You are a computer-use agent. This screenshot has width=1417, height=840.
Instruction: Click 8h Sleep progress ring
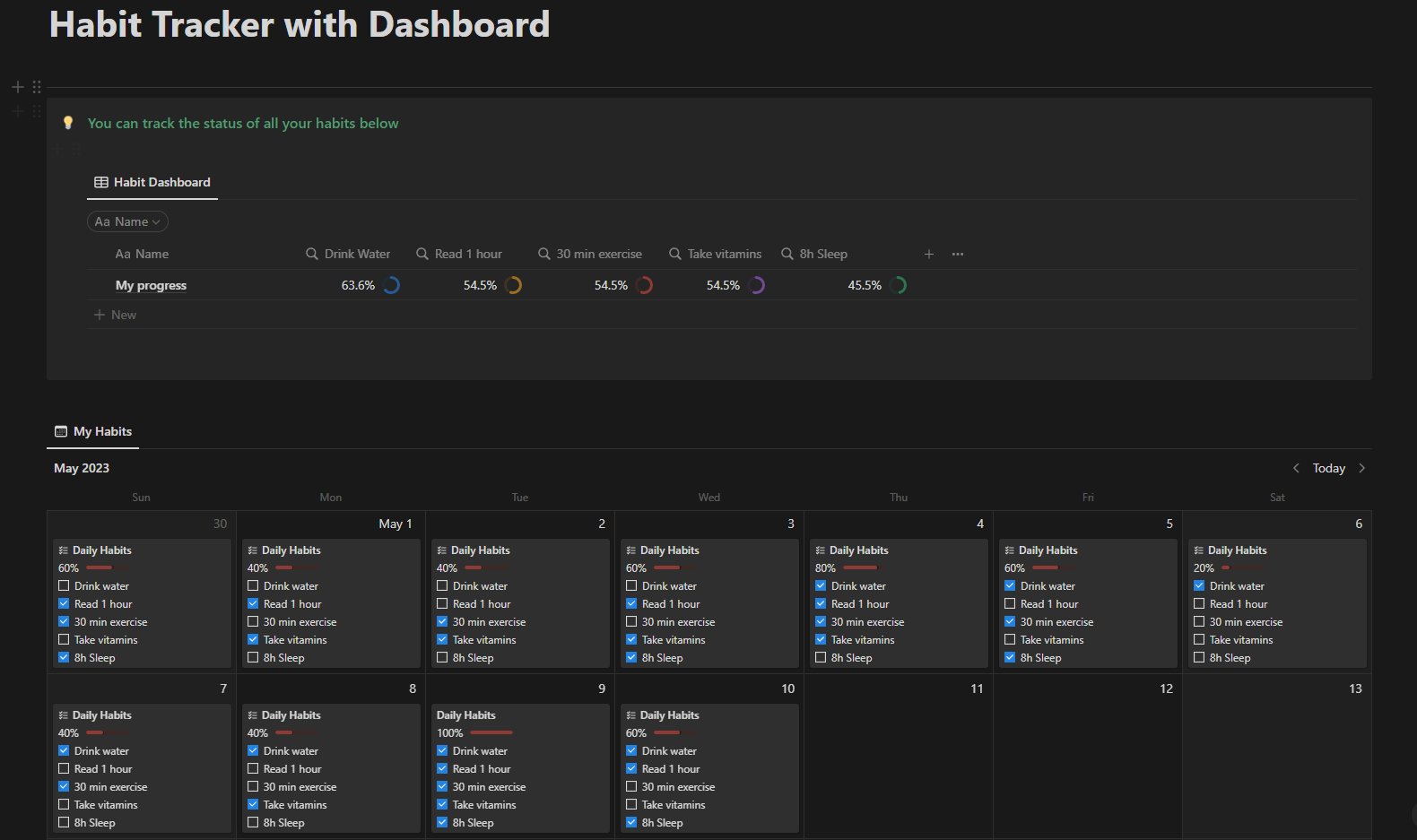click(899, 285)
